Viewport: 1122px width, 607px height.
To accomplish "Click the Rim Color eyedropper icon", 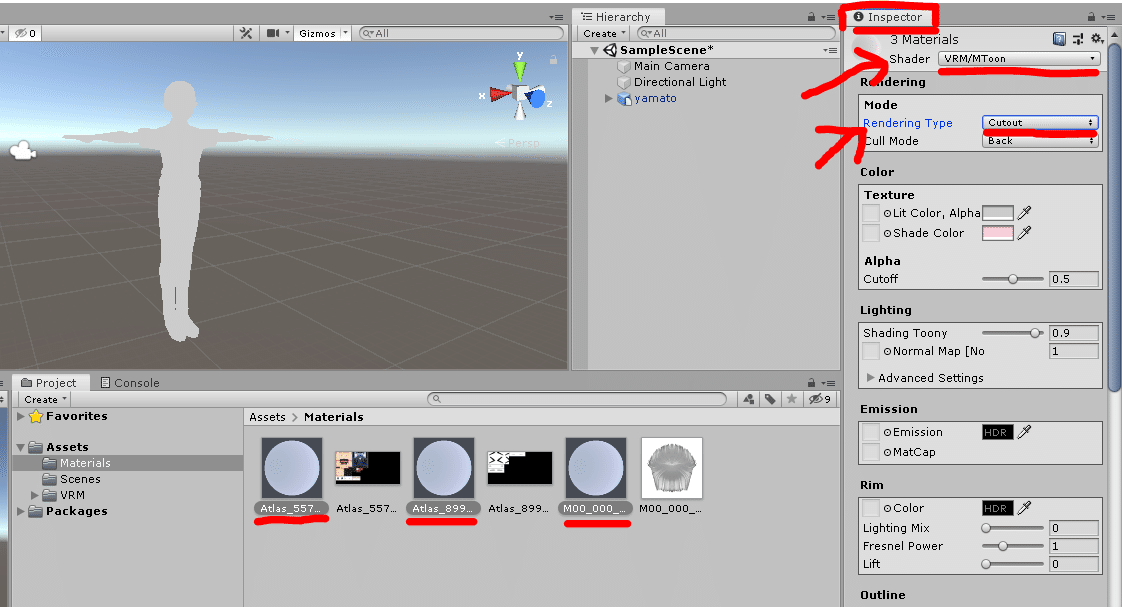I will tap(1025, 508).
